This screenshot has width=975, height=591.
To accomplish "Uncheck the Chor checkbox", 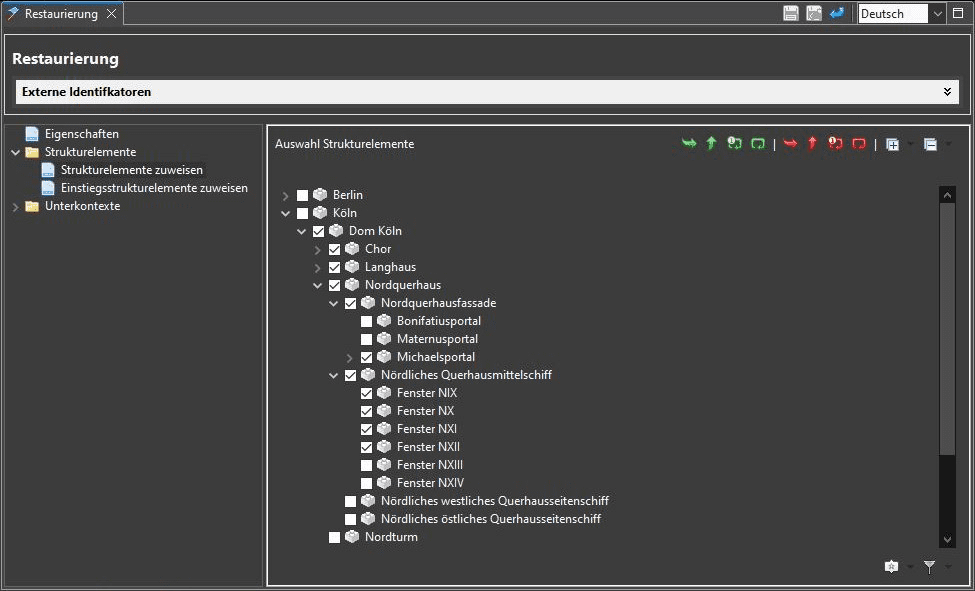I will (335, 249).
